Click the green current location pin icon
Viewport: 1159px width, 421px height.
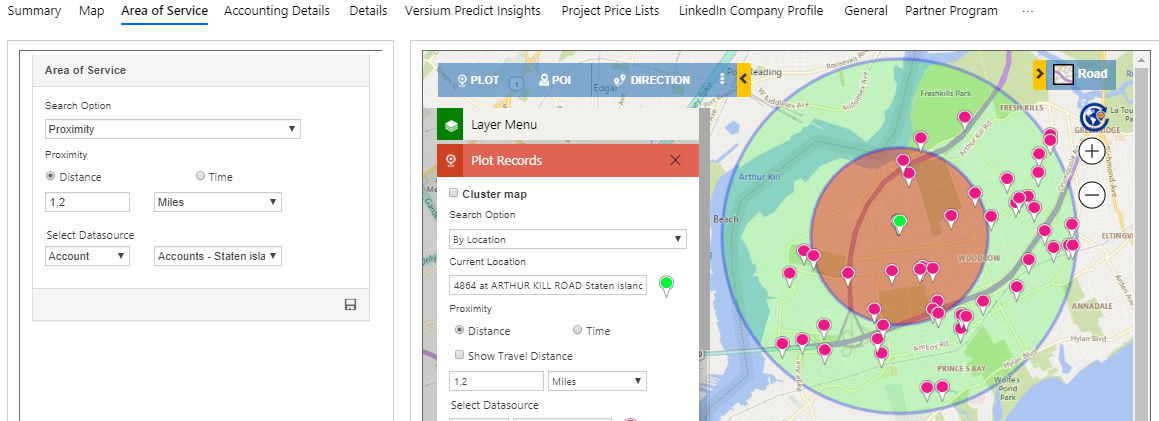(666, 285)
